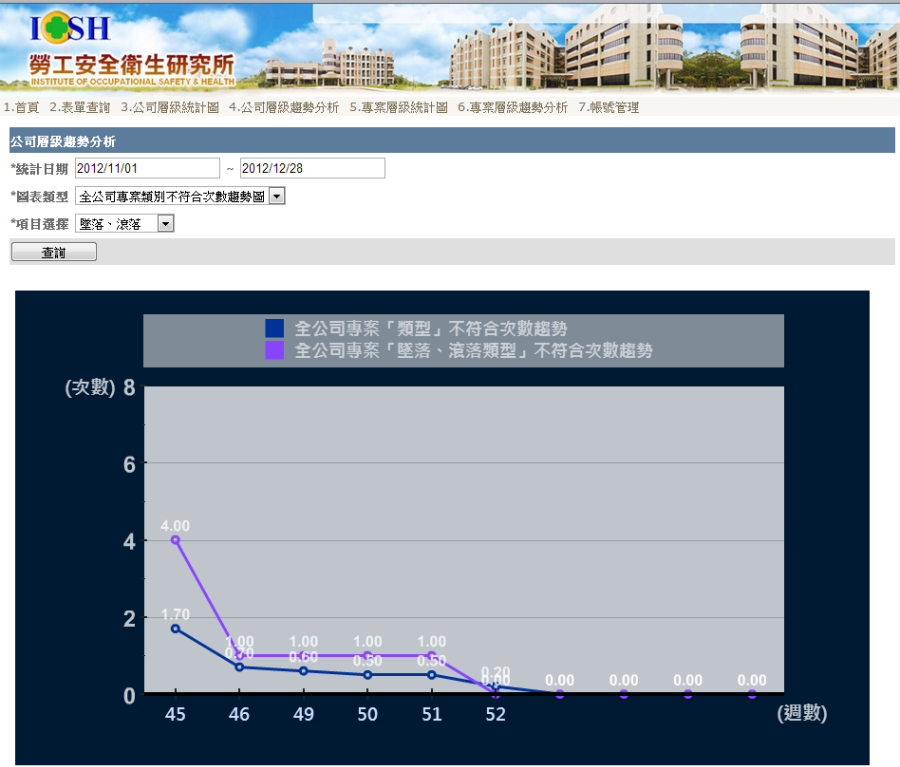Select 4.公司層級趨勢分析 in navigation
Image resolution: width=900 pixels, height=767 pixels.
coord(283,107)
